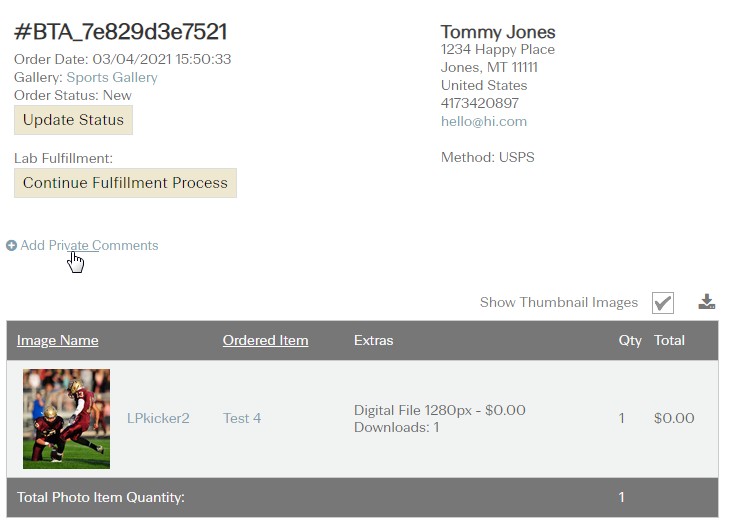Open the Sports Gallery link

[112, 77]
